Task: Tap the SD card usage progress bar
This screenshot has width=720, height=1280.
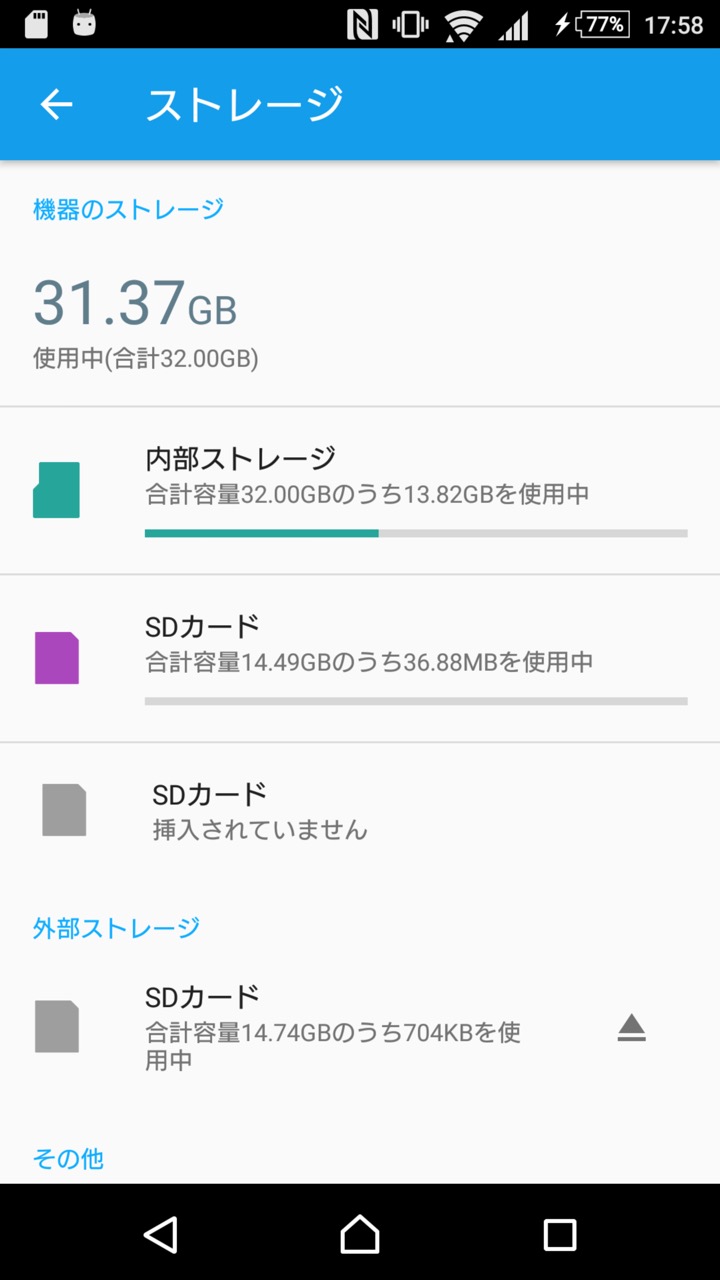Action: [416, 701]
